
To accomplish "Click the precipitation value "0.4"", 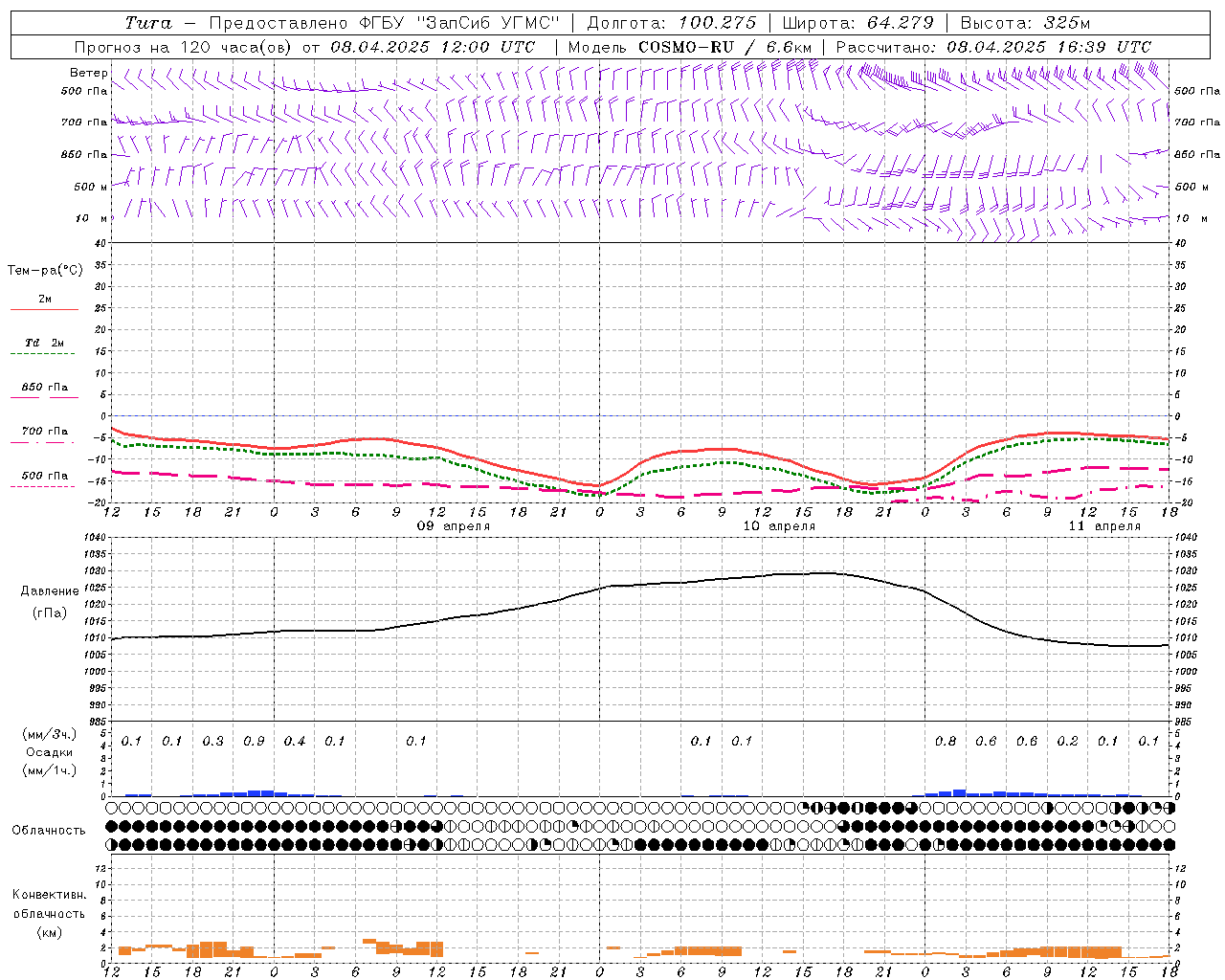I will (x=295, y=742).
